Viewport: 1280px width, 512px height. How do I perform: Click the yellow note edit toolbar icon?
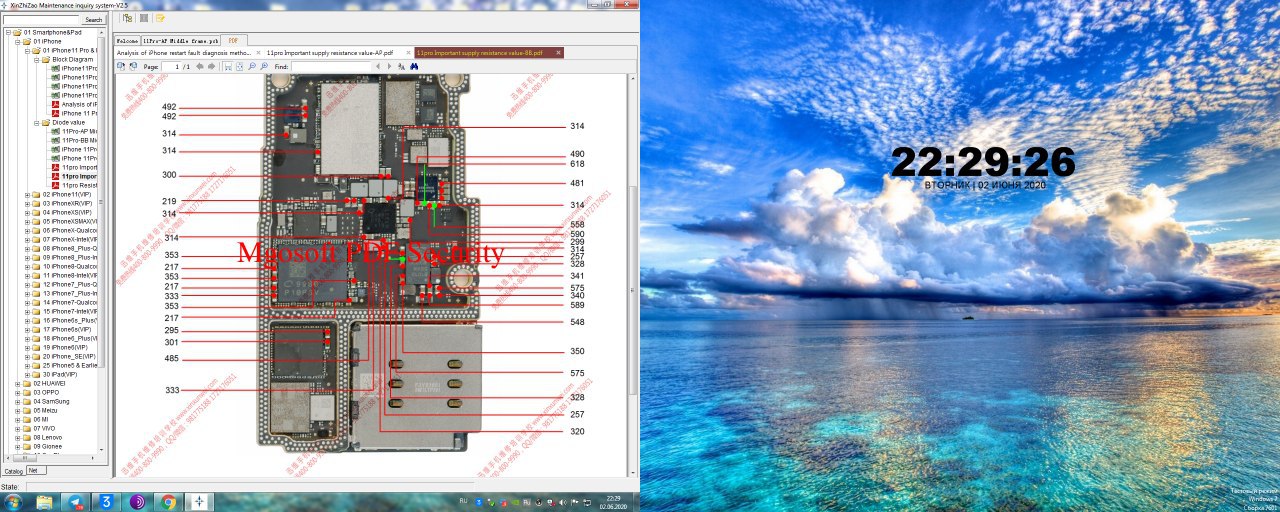(x=160, y=18)
